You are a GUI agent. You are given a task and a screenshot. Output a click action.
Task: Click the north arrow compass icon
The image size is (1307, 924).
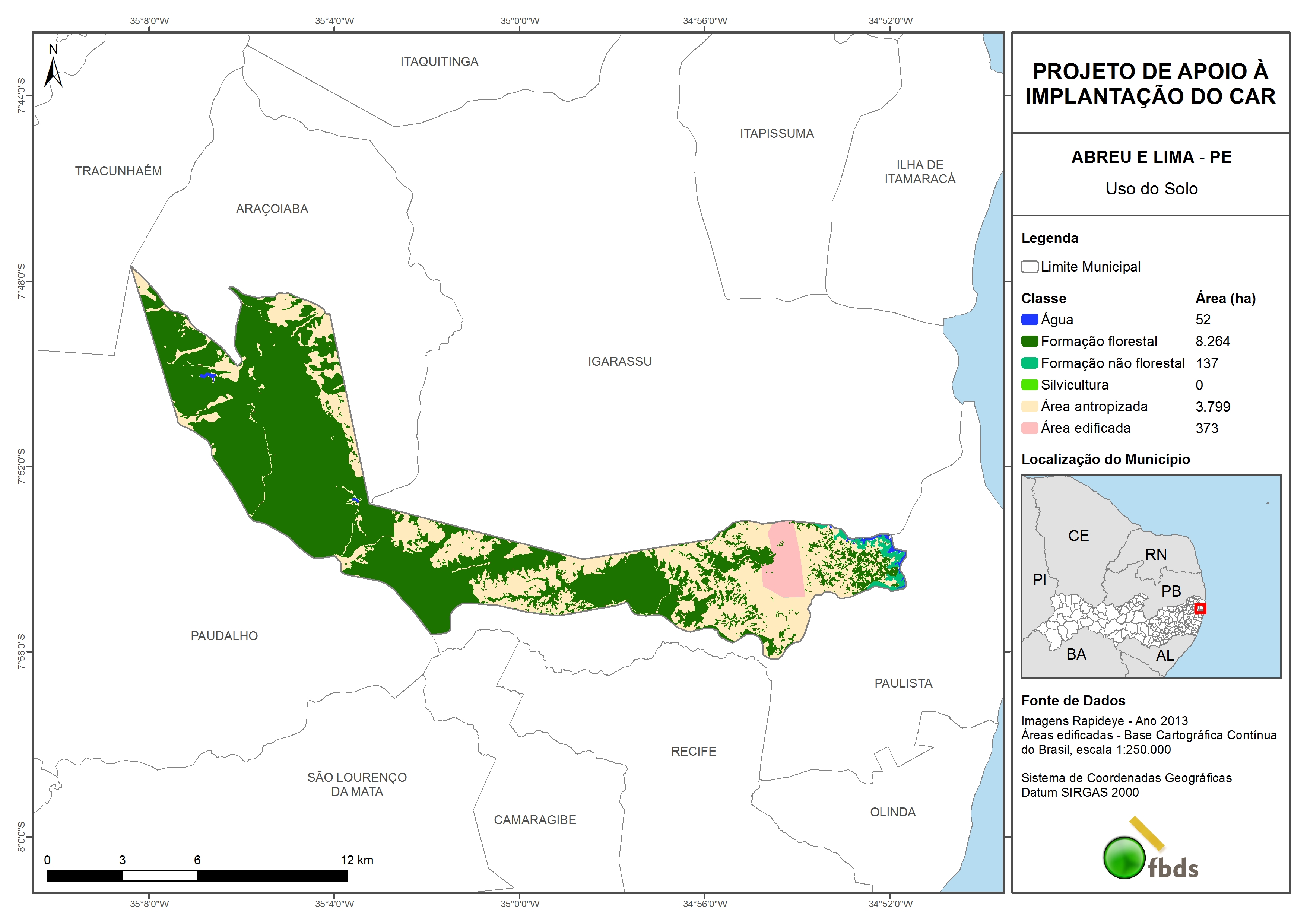pyautogui.click(x=53, y=71)
